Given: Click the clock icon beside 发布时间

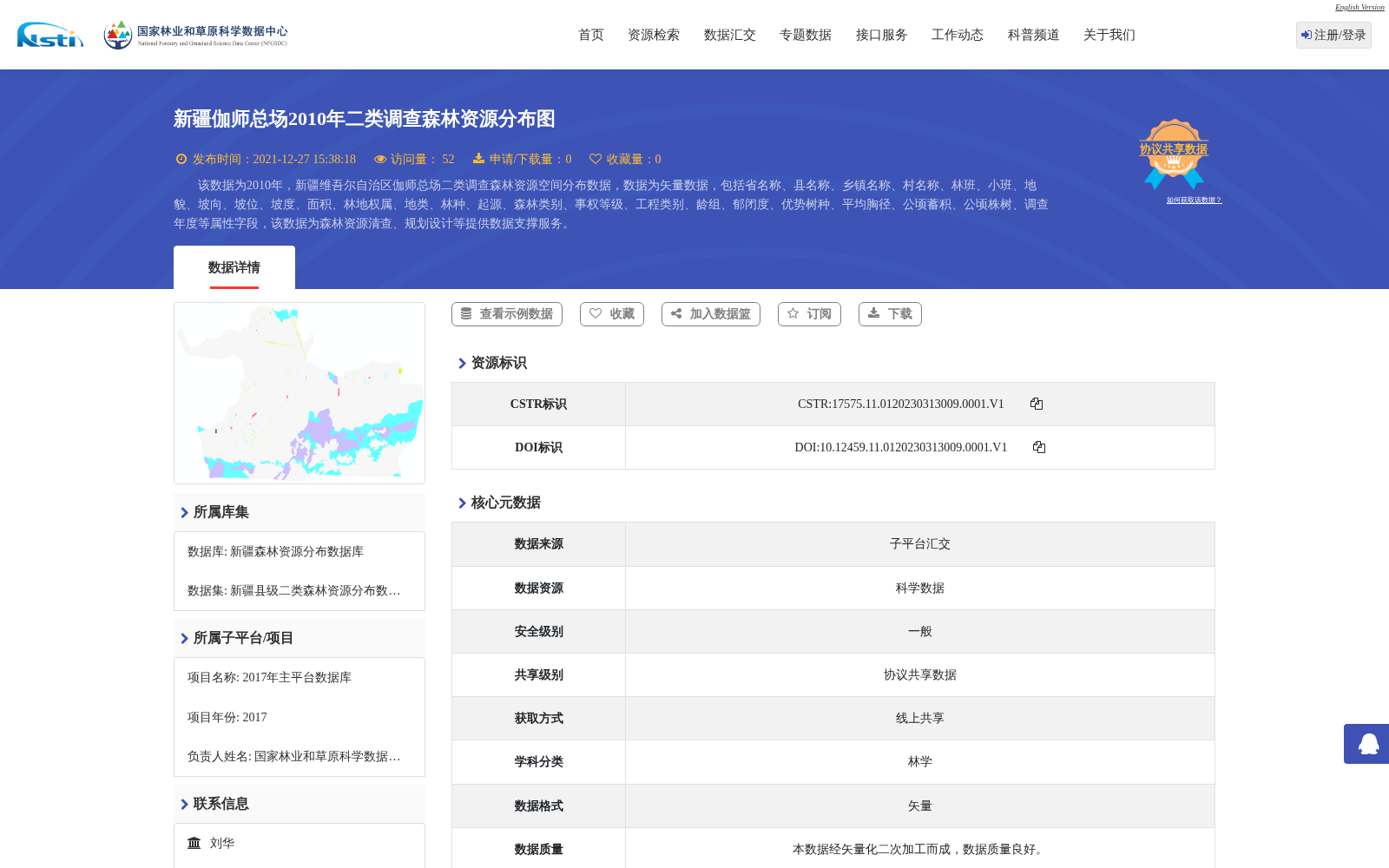Looking at the screenshot, I should [x=181, y=159].
